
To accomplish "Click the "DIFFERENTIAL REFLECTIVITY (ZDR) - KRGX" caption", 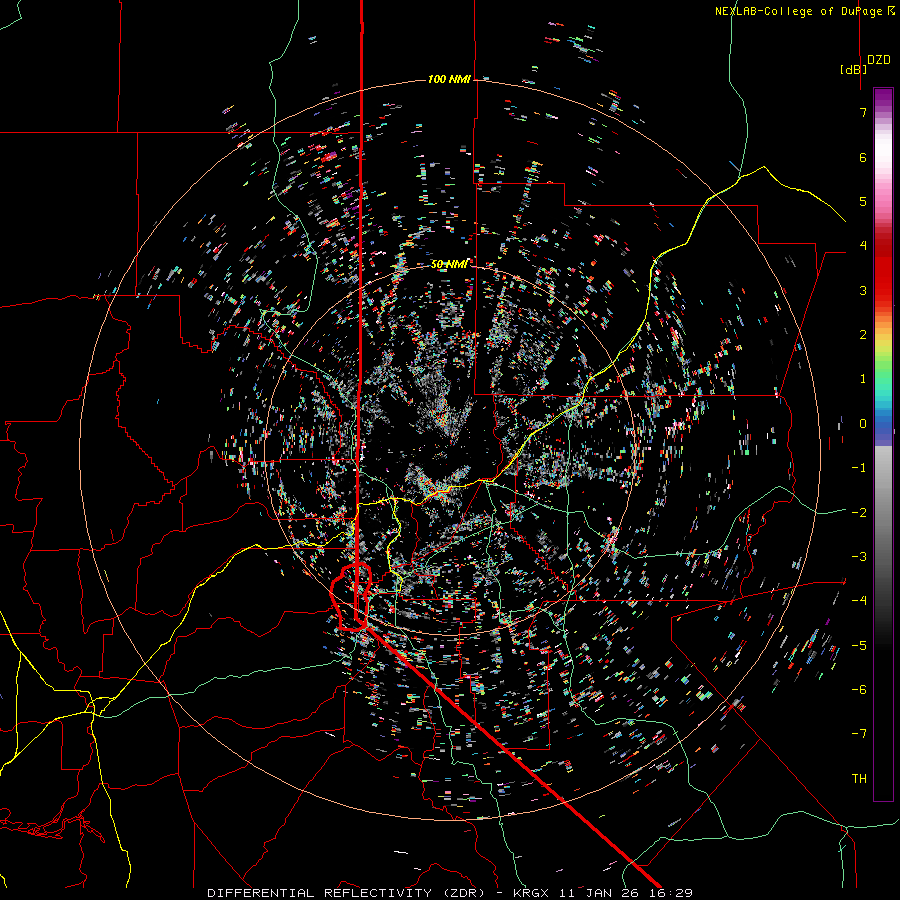I will point(381,893).
